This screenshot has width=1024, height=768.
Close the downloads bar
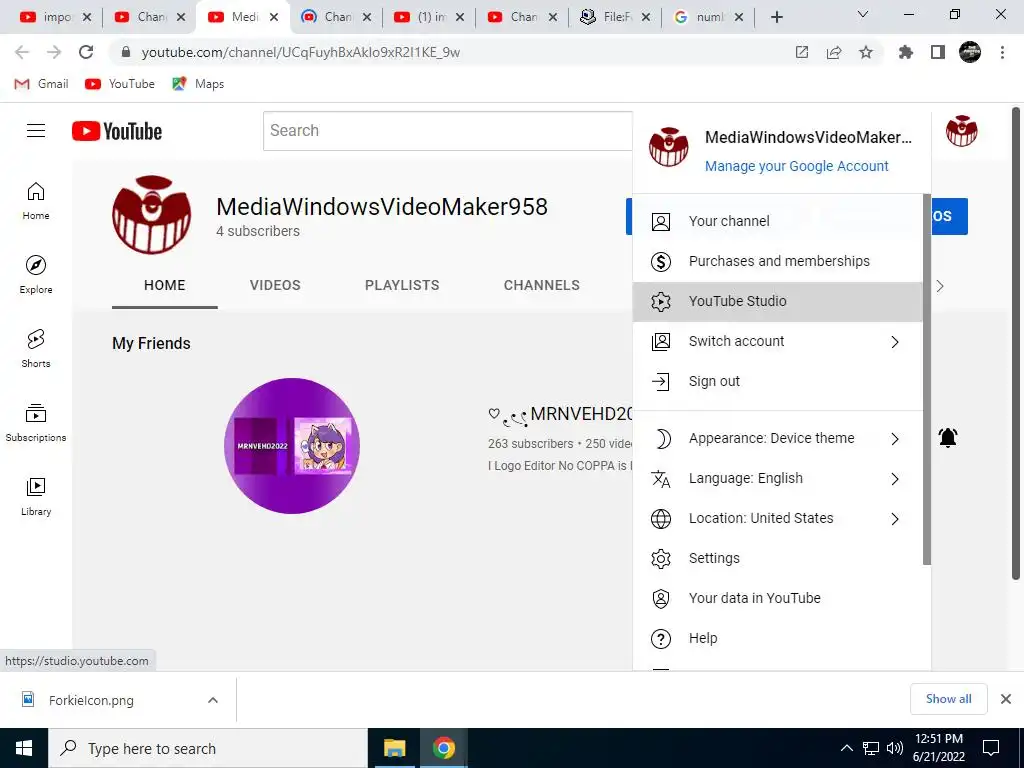1006,699
